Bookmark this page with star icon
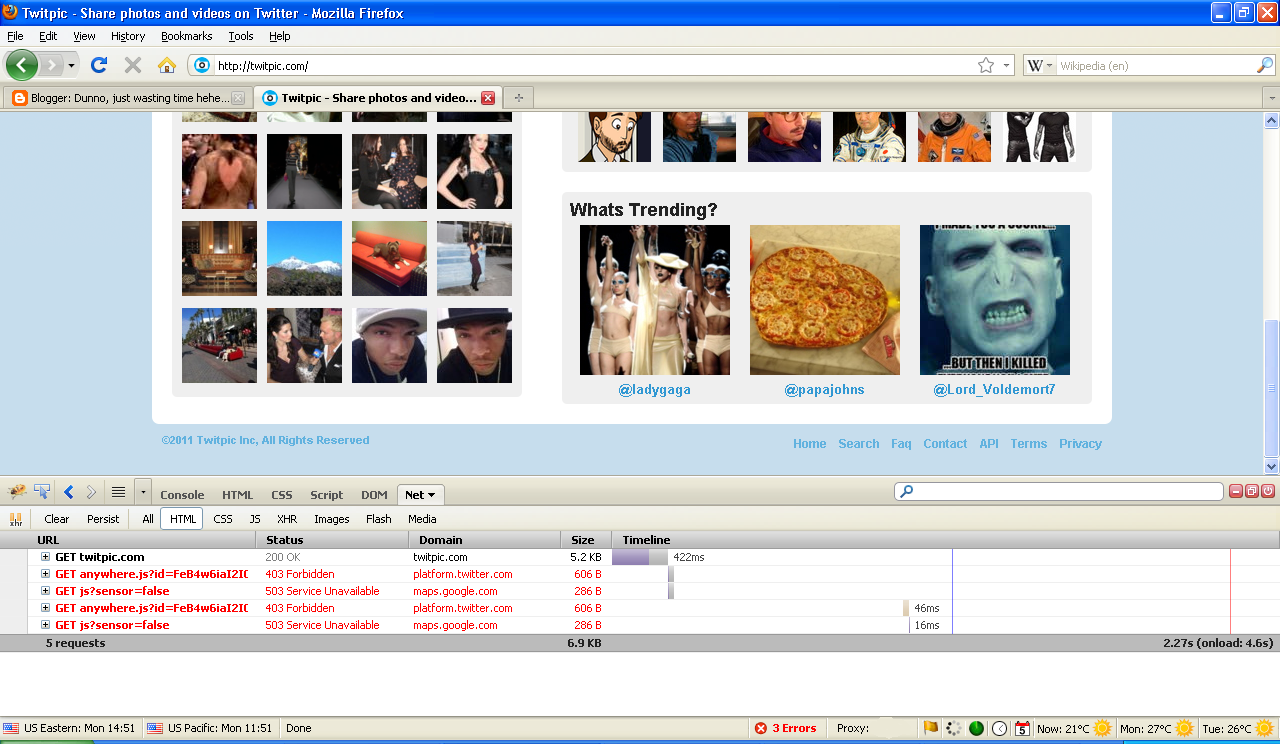This screenshot has width=1280, height=744. tap(986, 65)
